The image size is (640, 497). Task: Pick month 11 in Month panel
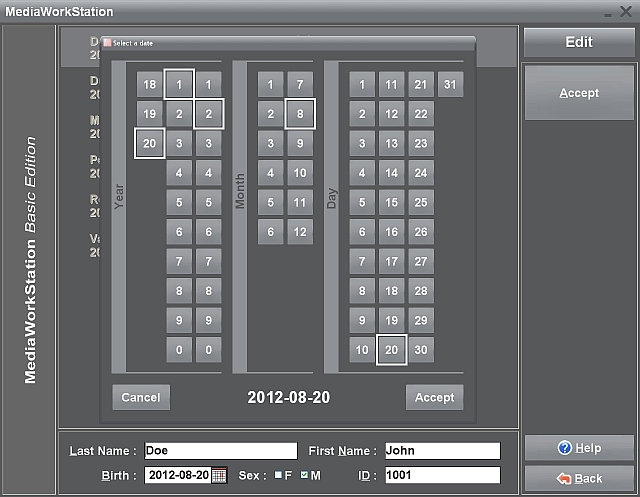(x=300, y=202)
